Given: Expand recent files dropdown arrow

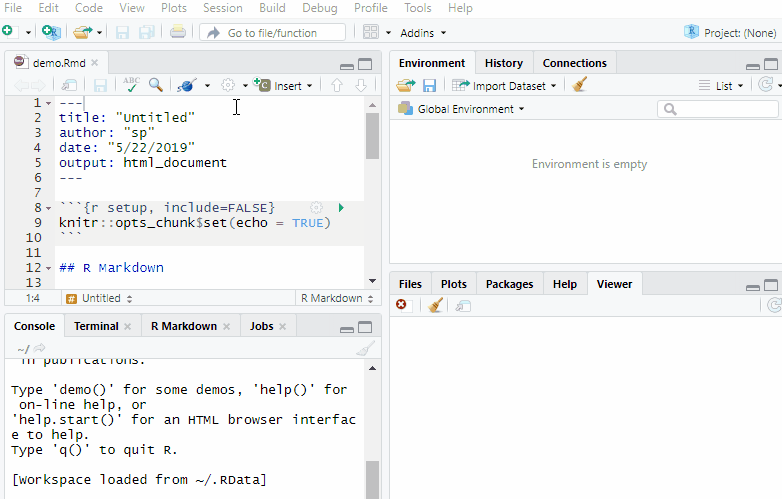Looking at the screenshot, I should tap(99, 33).
